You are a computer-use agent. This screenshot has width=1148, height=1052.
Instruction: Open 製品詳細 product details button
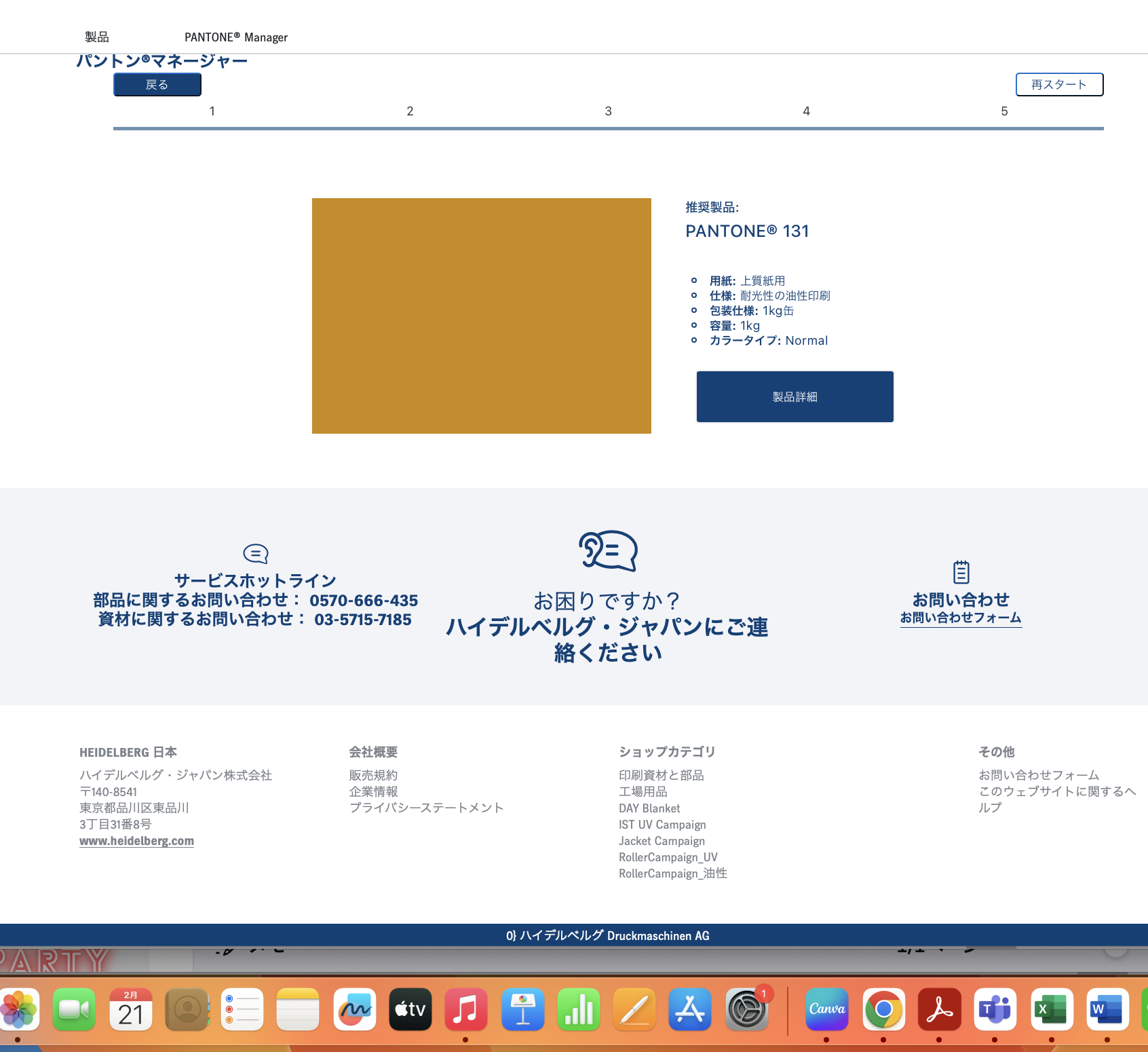795,397
